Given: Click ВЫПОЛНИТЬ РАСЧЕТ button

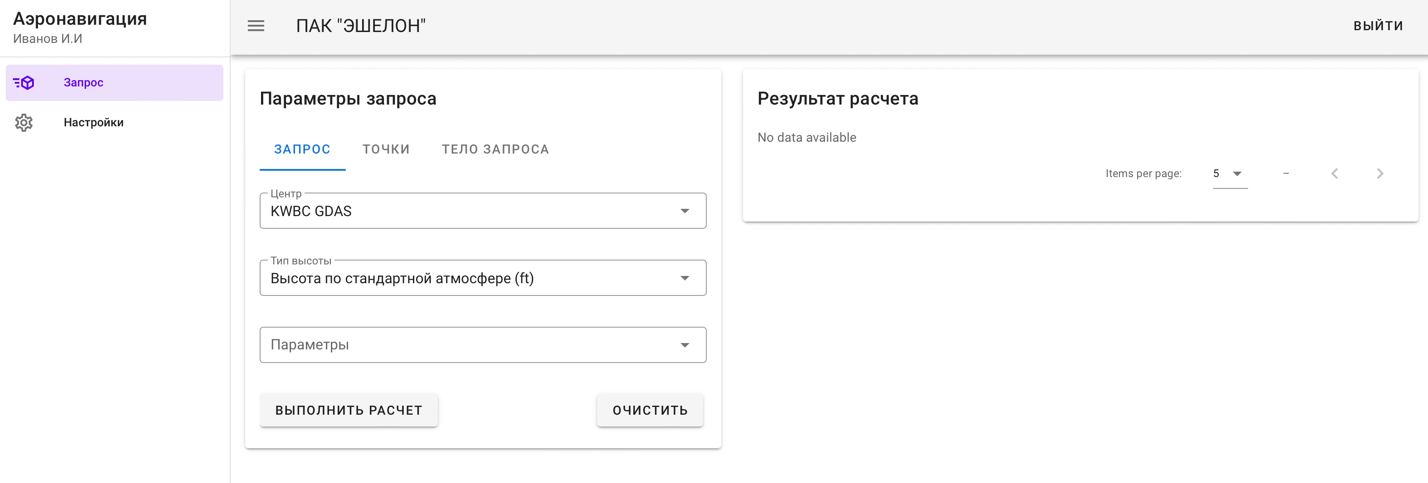Looking at the screenshot, I should click(349, 410).
